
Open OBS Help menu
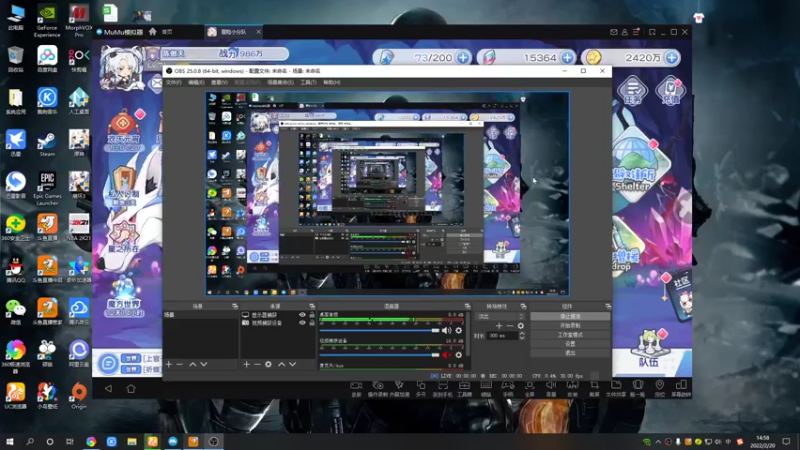(x=332, y=82)
